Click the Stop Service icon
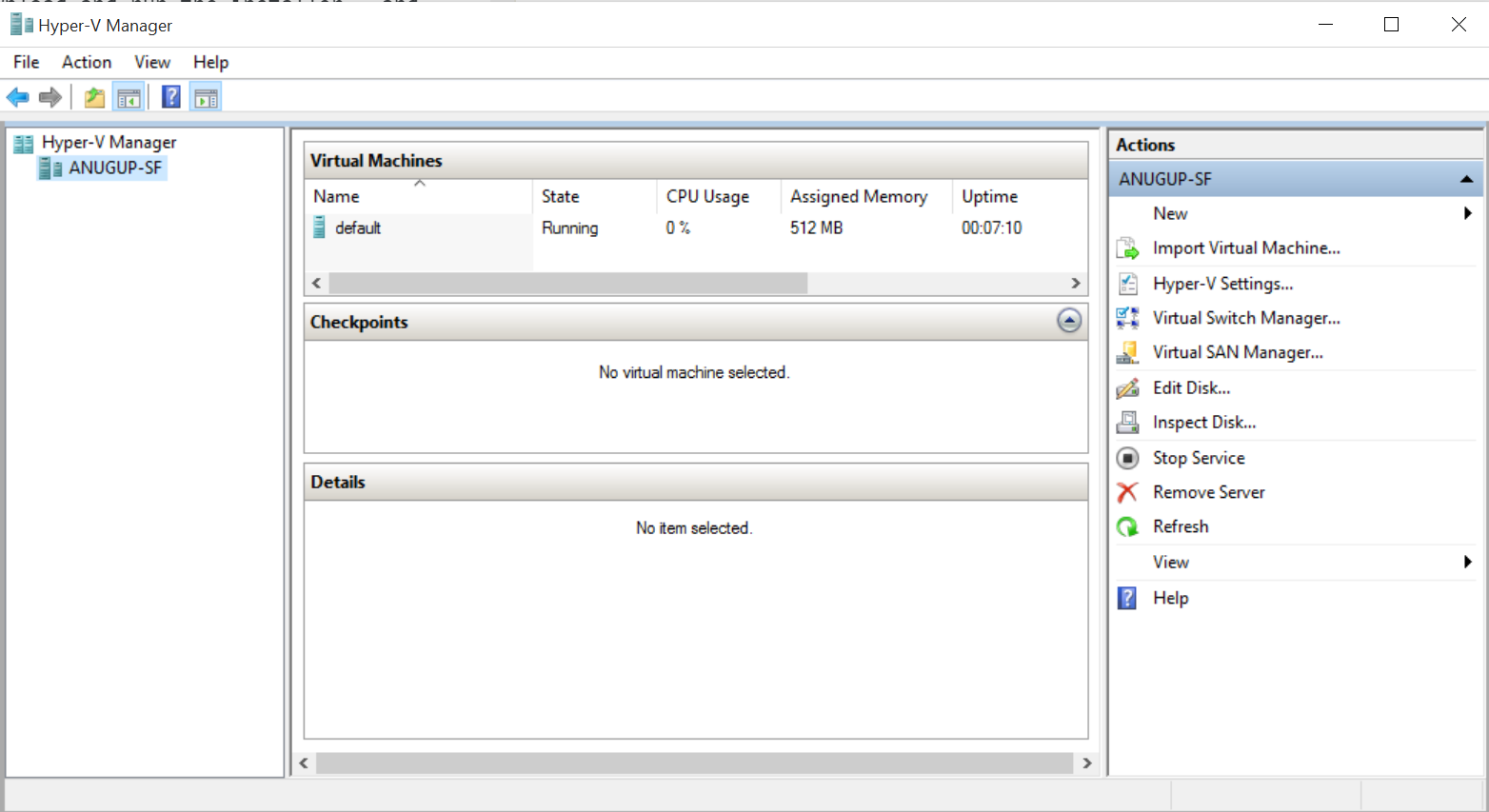The image size is (1489, 812). pos(1127,458)
